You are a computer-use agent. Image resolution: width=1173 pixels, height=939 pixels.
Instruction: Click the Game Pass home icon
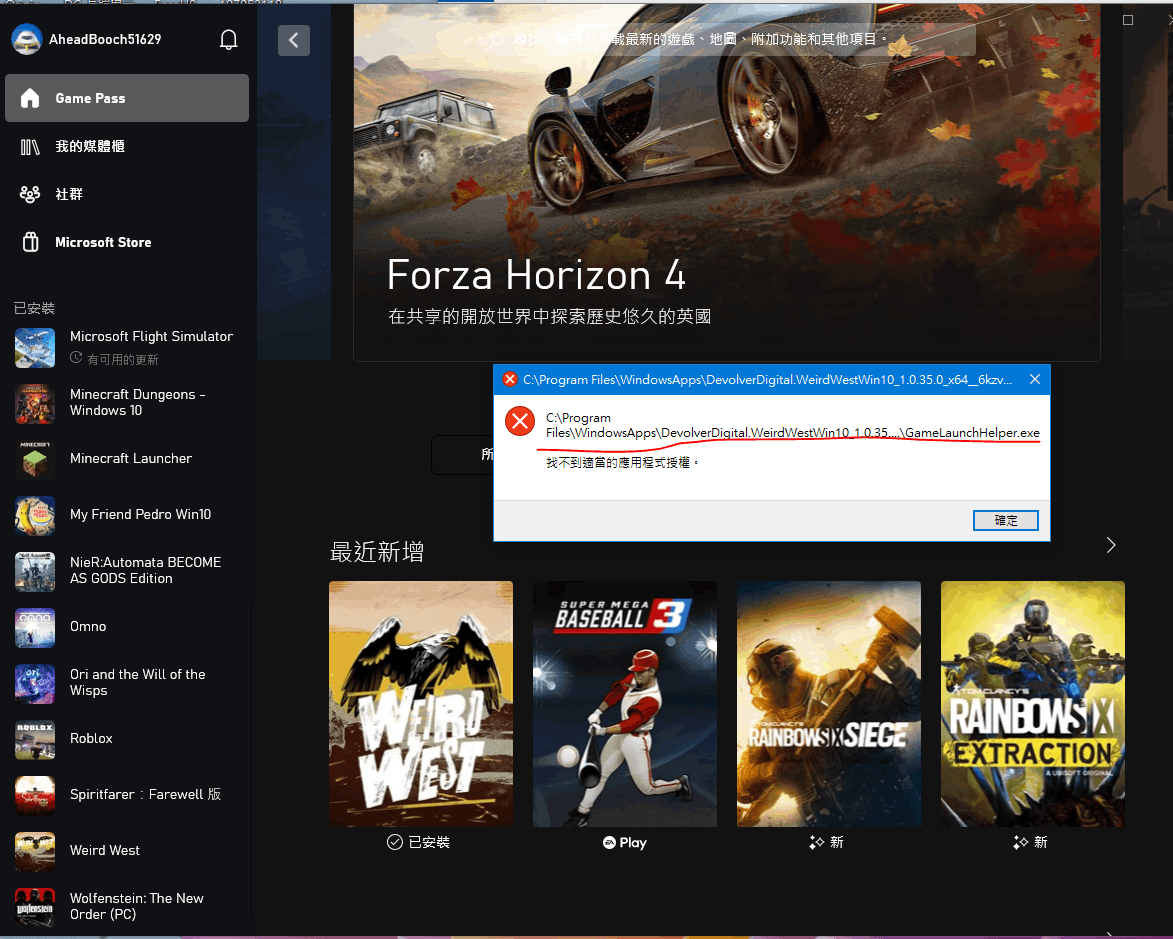[30, 98]
